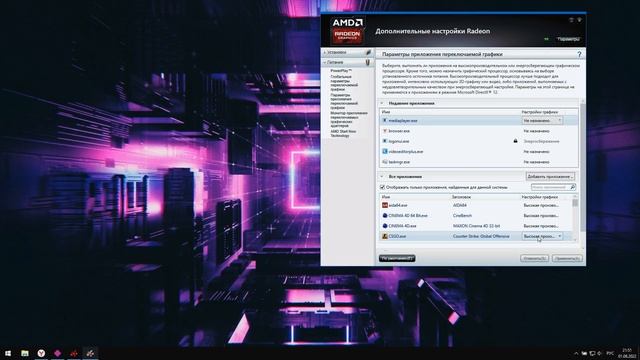Click the network icon in system tray
The height and width of the screenshot is (360, 640).
click(x=592, y=353)
